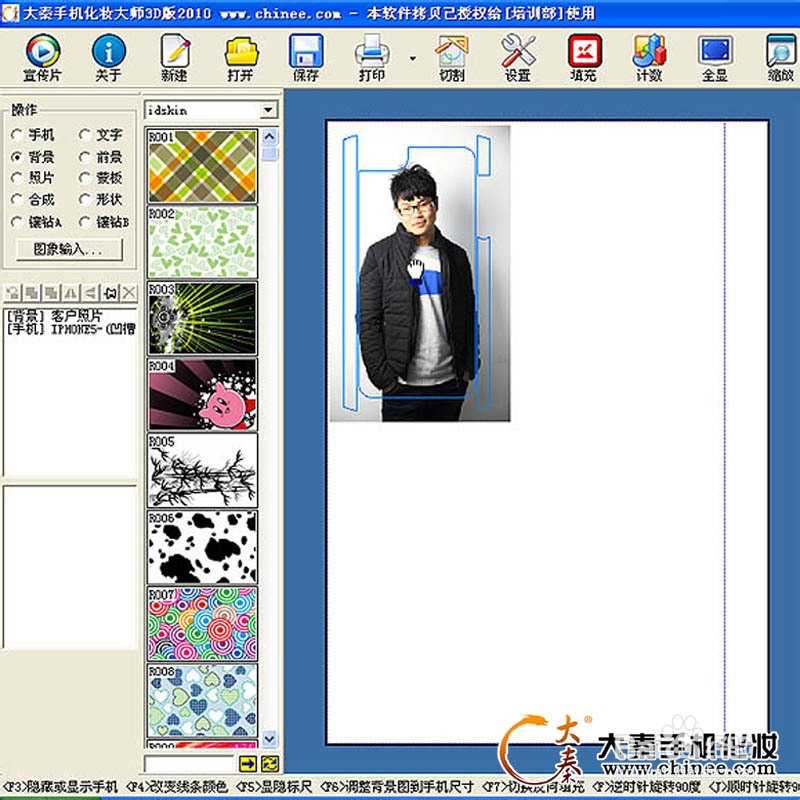Choose R004 pink pig pattern
The width and height of the screenshot is (800, 800).
click(x=203, y=395)
